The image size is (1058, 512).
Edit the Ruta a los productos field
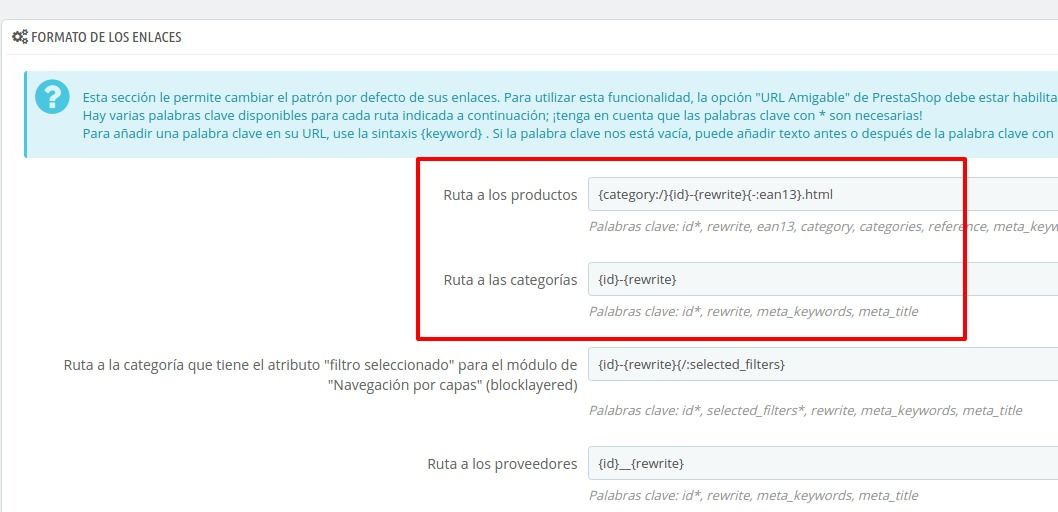pos(823,194)
